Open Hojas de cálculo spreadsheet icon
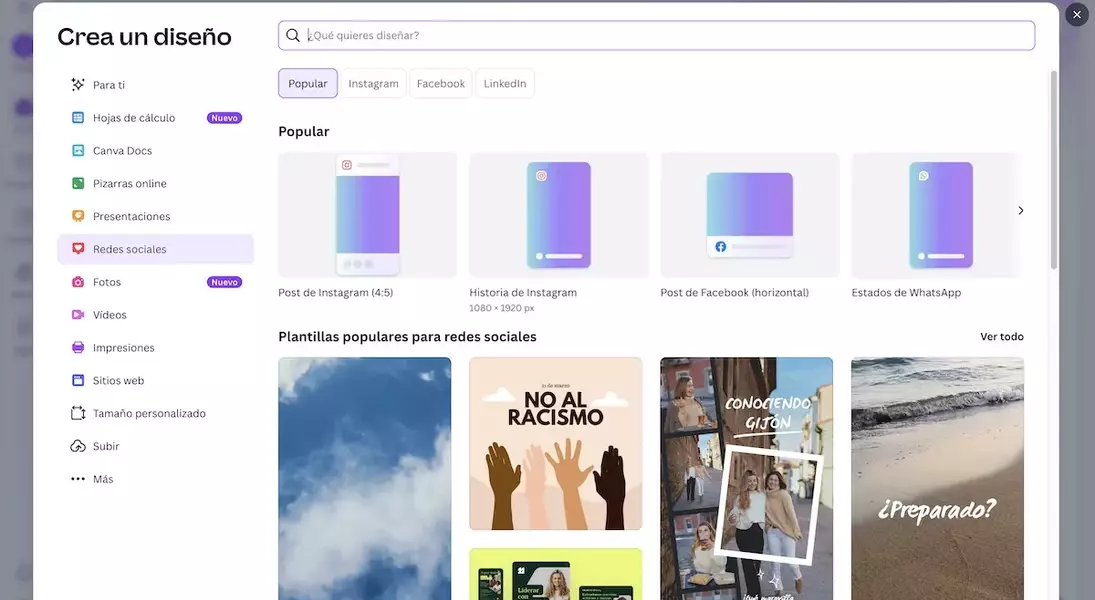1095x600 pixels. pyautogui.click(x=78, y=118)
